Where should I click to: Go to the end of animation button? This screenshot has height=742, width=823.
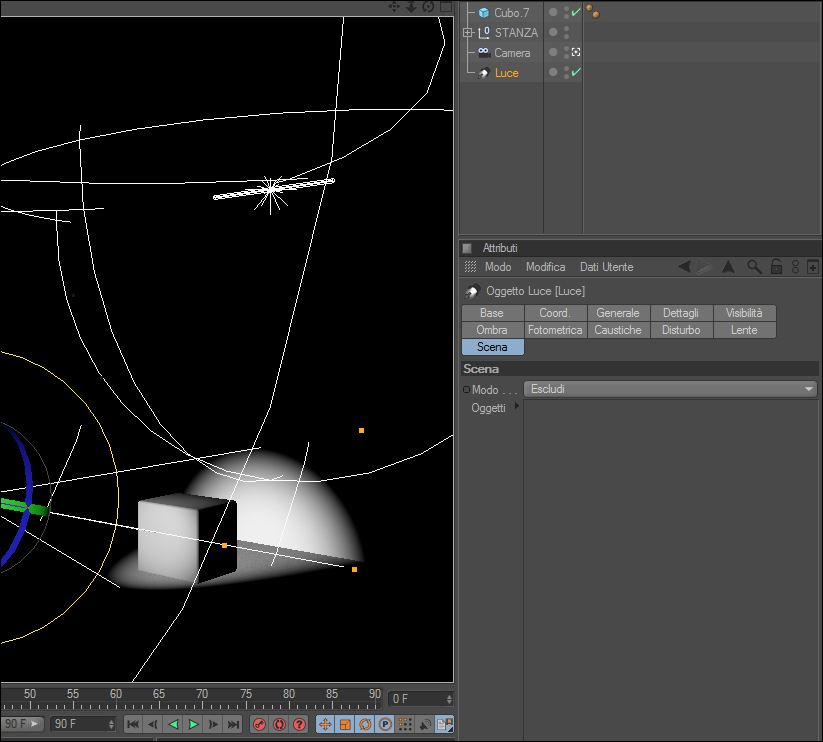pos(234,724)
